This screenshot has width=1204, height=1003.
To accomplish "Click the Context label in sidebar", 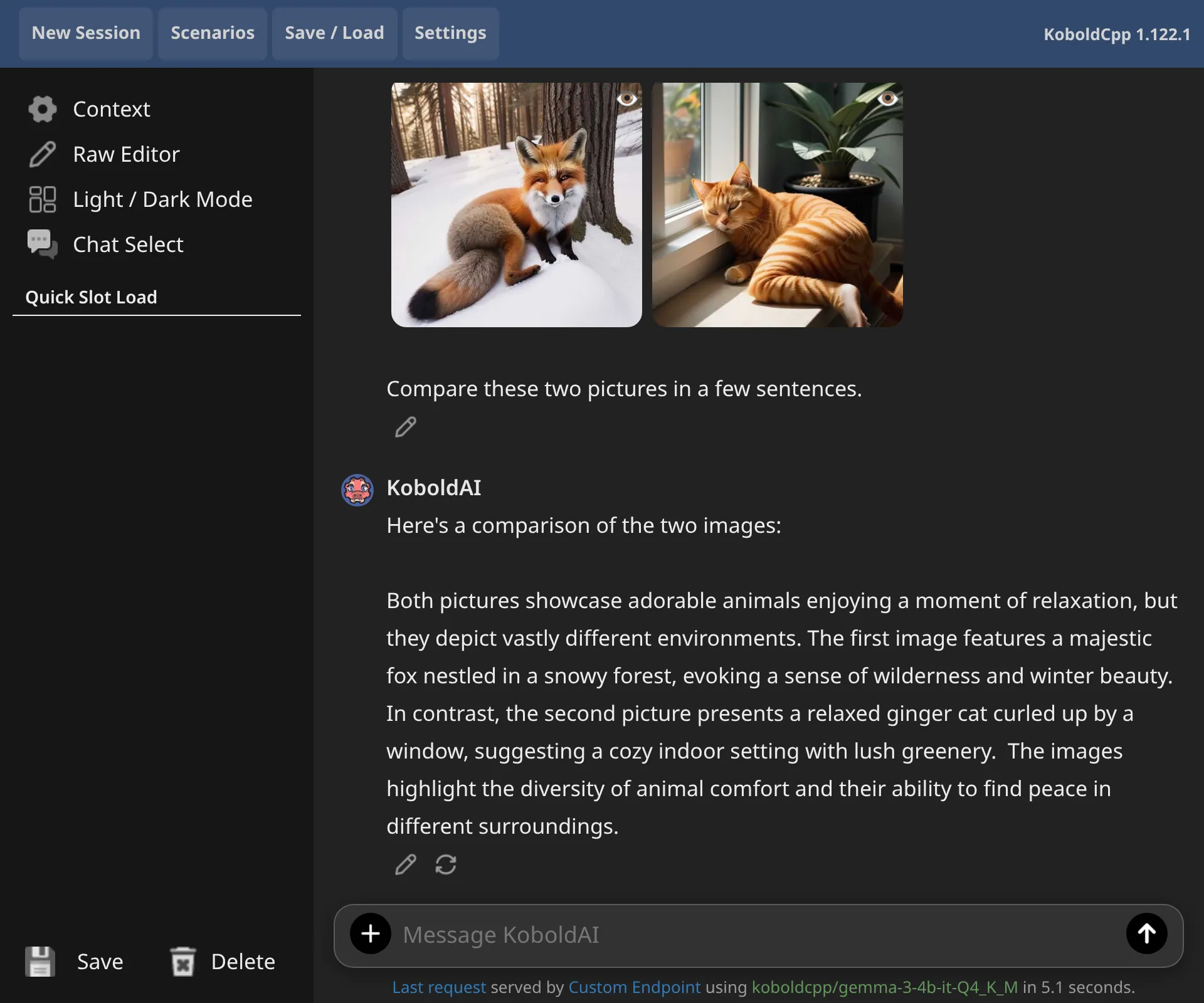I will [112, 109].
